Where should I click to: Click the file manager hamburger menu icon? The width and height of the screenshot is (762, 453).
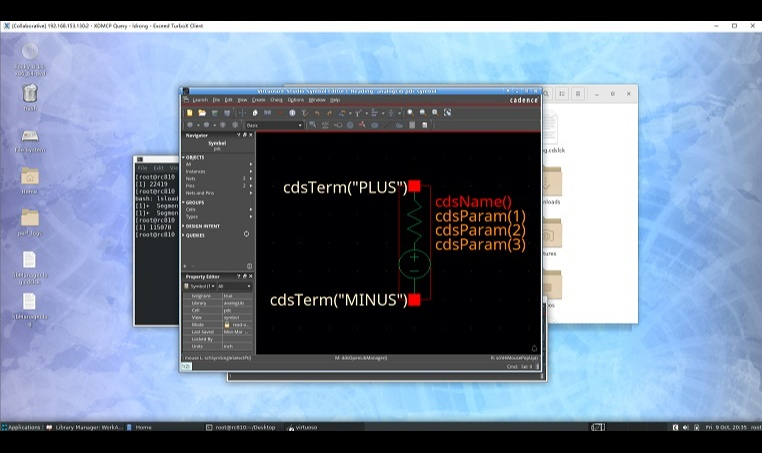tap(578, 94)
